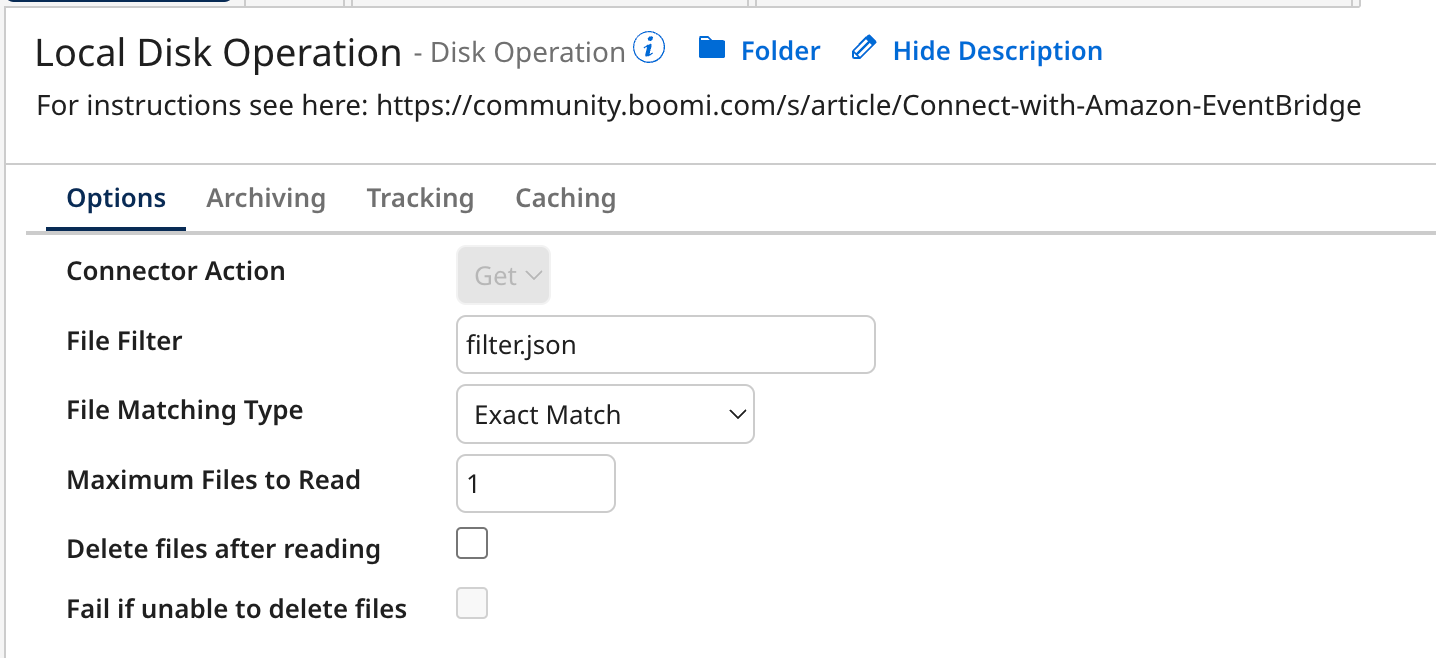Click the partially visible tab above the header

coord(115,3)
